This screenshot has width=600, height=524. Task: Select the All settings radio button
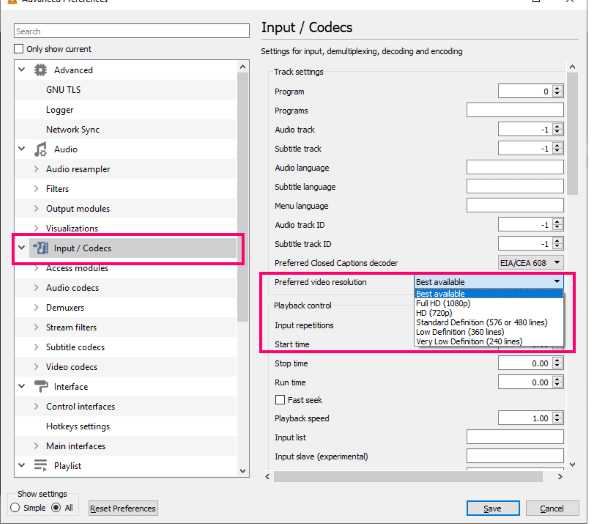coord(57,508)
